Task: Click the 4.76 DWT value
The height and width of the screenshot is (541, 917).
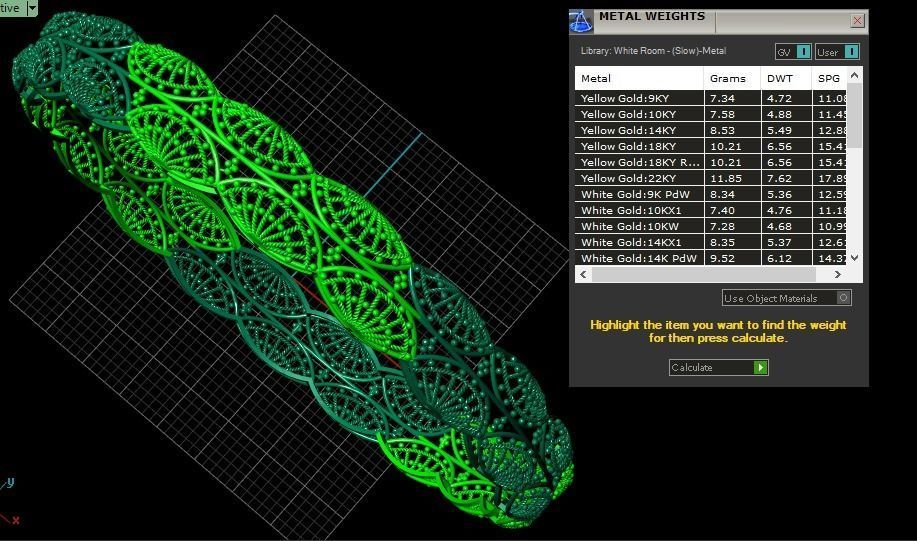Action: point(780,210)
